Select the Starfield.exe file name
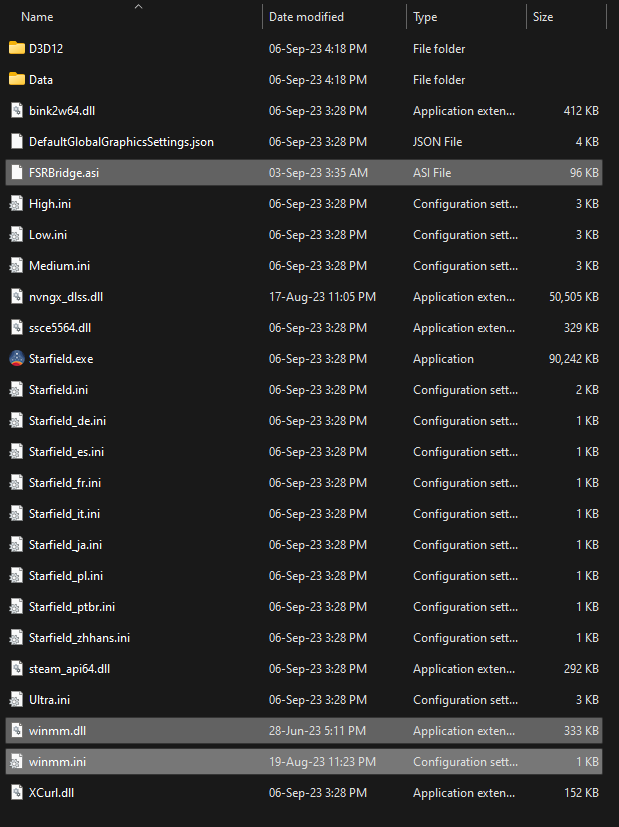The height and width of the screenshot is (827, 619). point(61,359)
